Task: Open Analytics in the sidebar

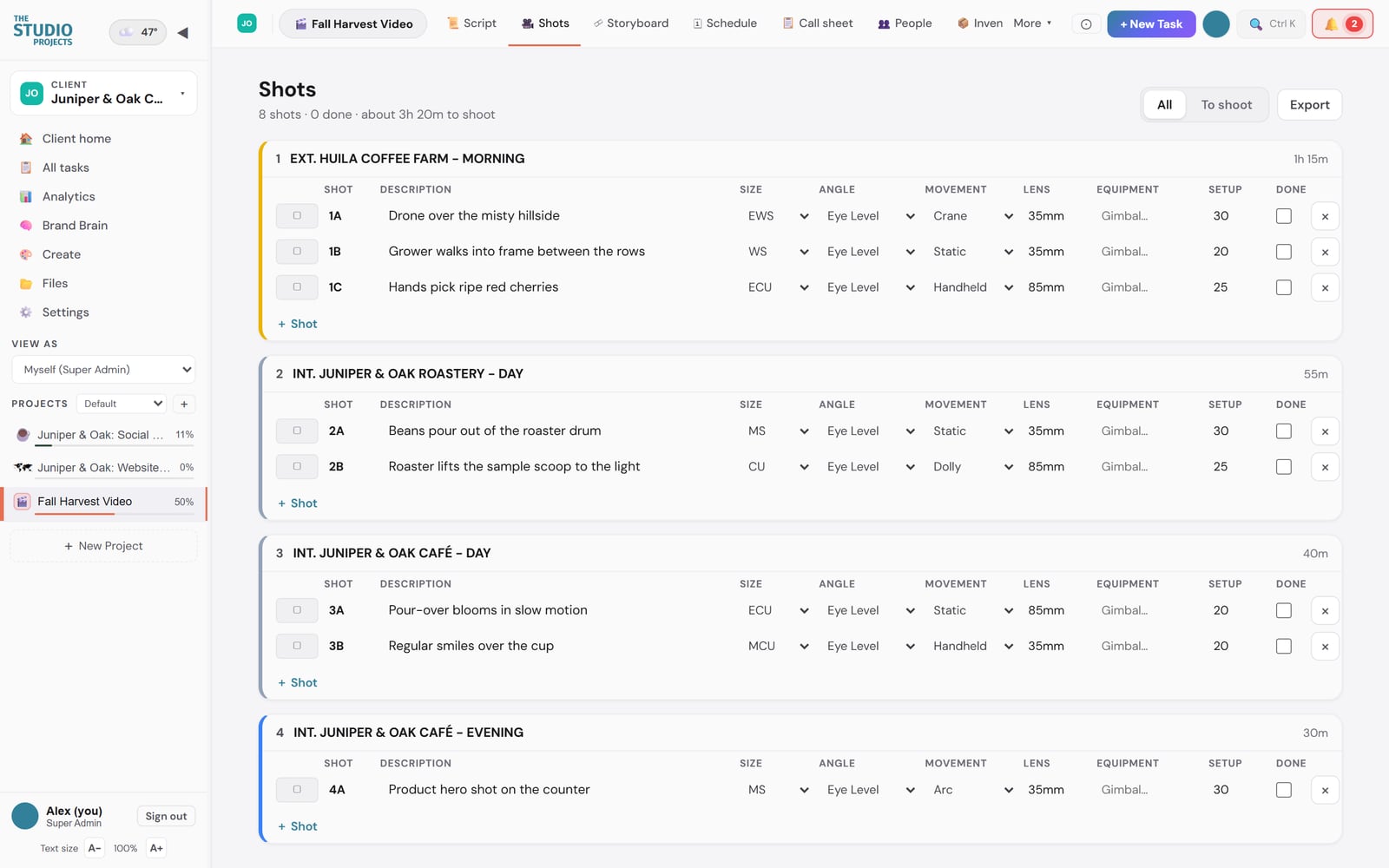Action: [x=69, y=197]
